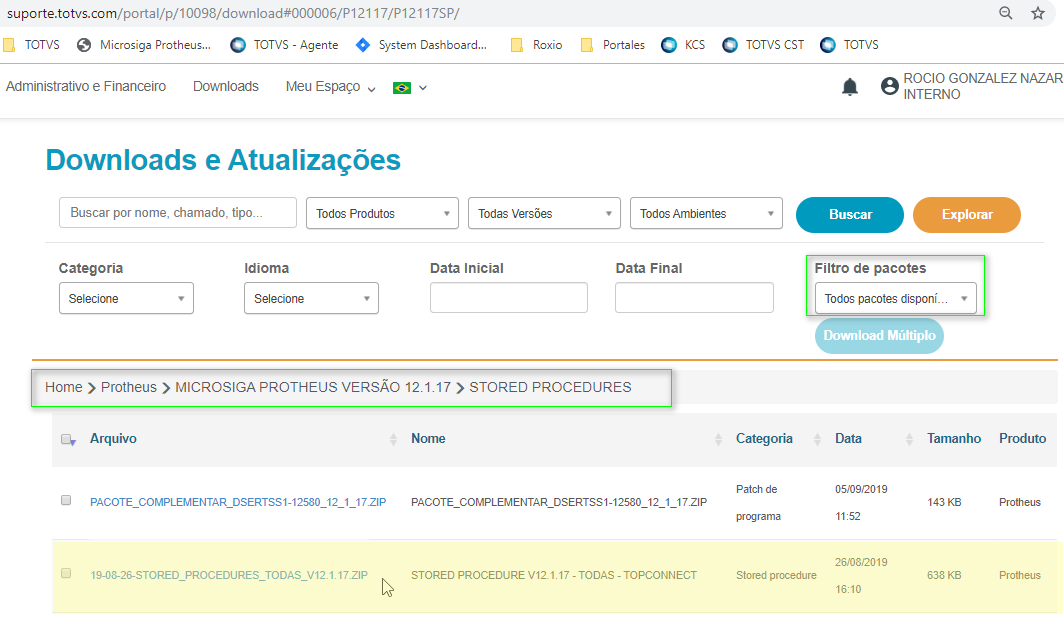Open notifications bell icon

(x=850, y=87)
